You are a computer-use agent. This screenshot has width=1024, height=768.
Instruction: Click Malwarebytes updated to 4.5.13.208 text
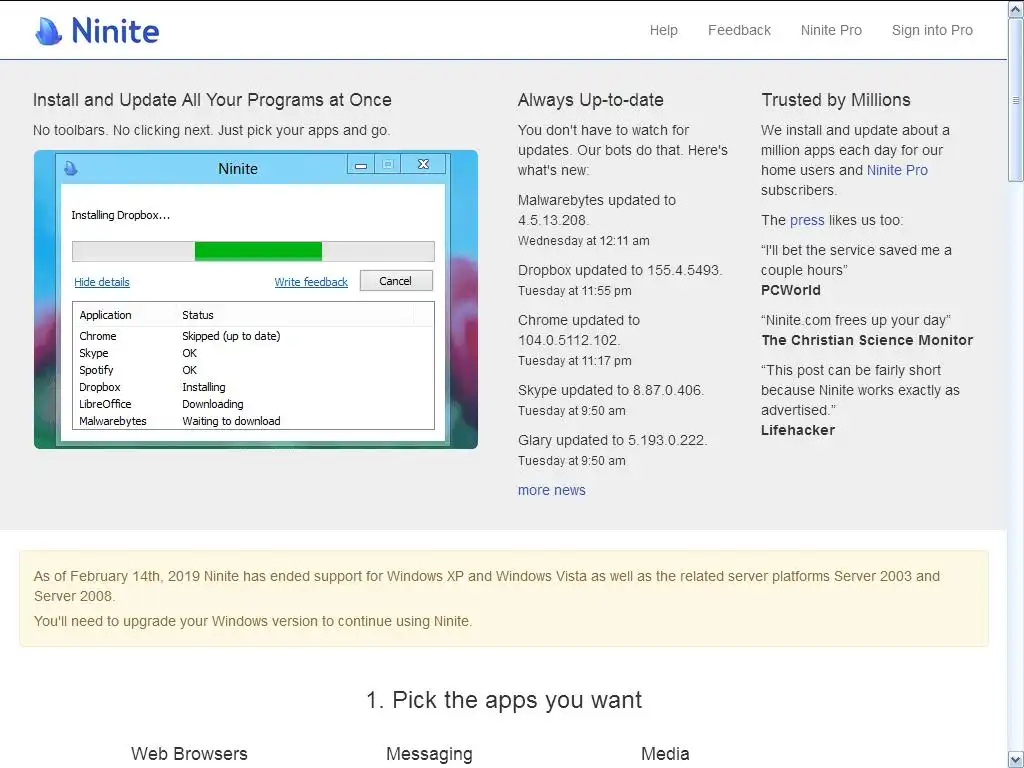coord(597,210)
